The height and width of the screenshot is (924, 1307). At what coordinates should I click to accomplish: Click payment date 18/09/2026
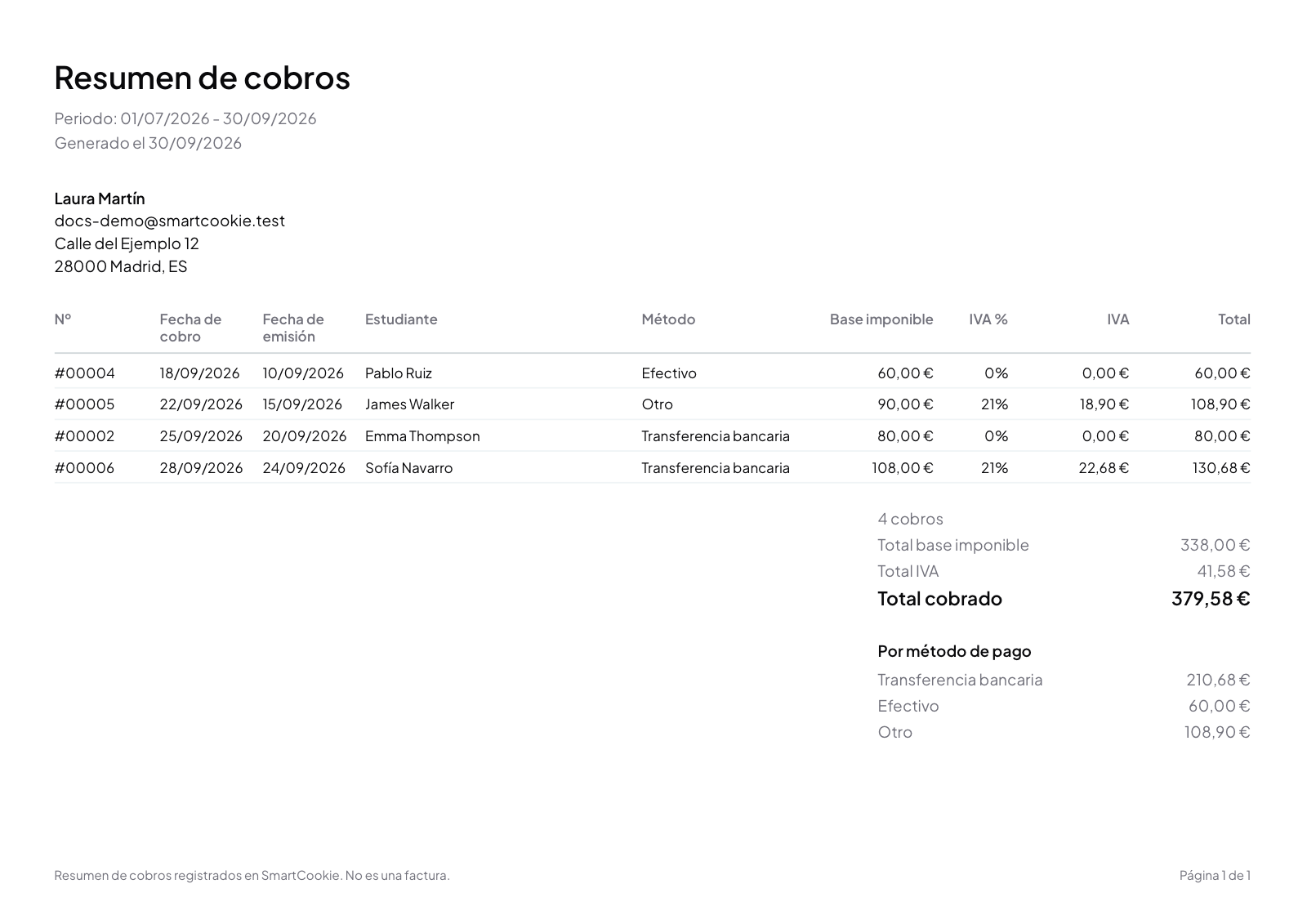(x=200, y=373)
